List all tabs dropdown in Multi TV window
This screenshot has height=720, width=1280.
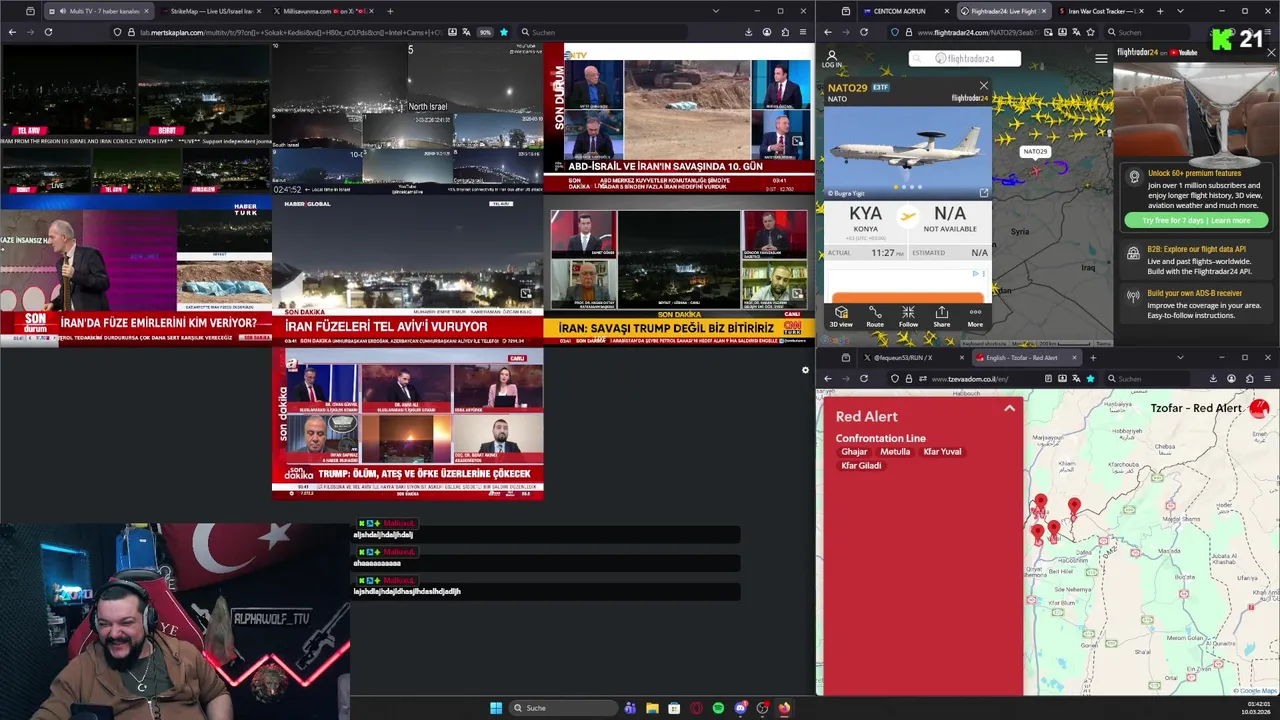(x=715, y=11)
